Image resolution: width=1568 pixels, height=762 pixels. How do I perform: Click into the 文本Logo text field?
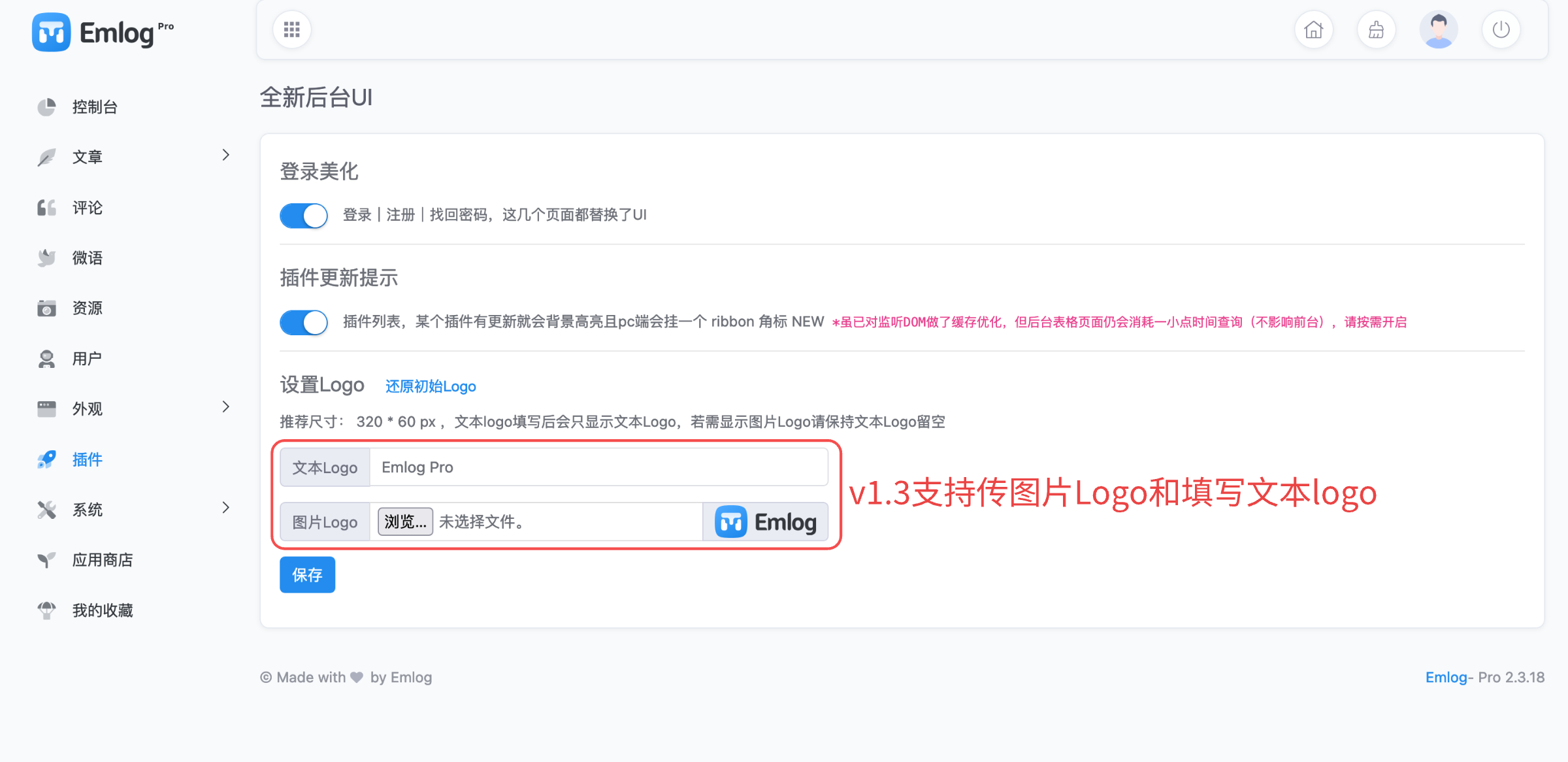(598, 467)
